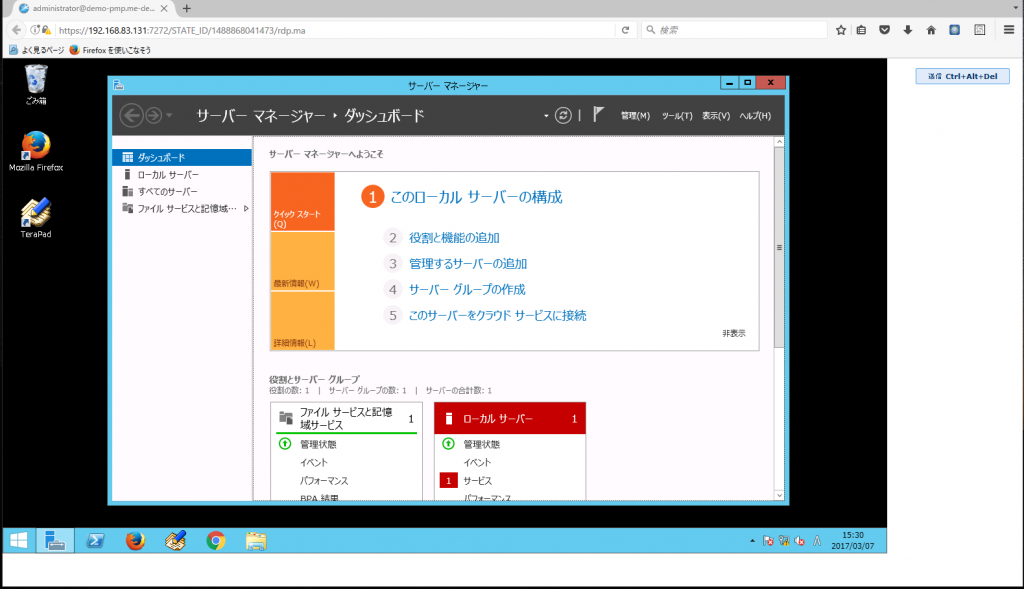Click このサーバーをクラウド サービスに接続 link
Image resolution: width=1024 pixels, height=589 pixels.
pyautogui.click(x=498, y=315)
